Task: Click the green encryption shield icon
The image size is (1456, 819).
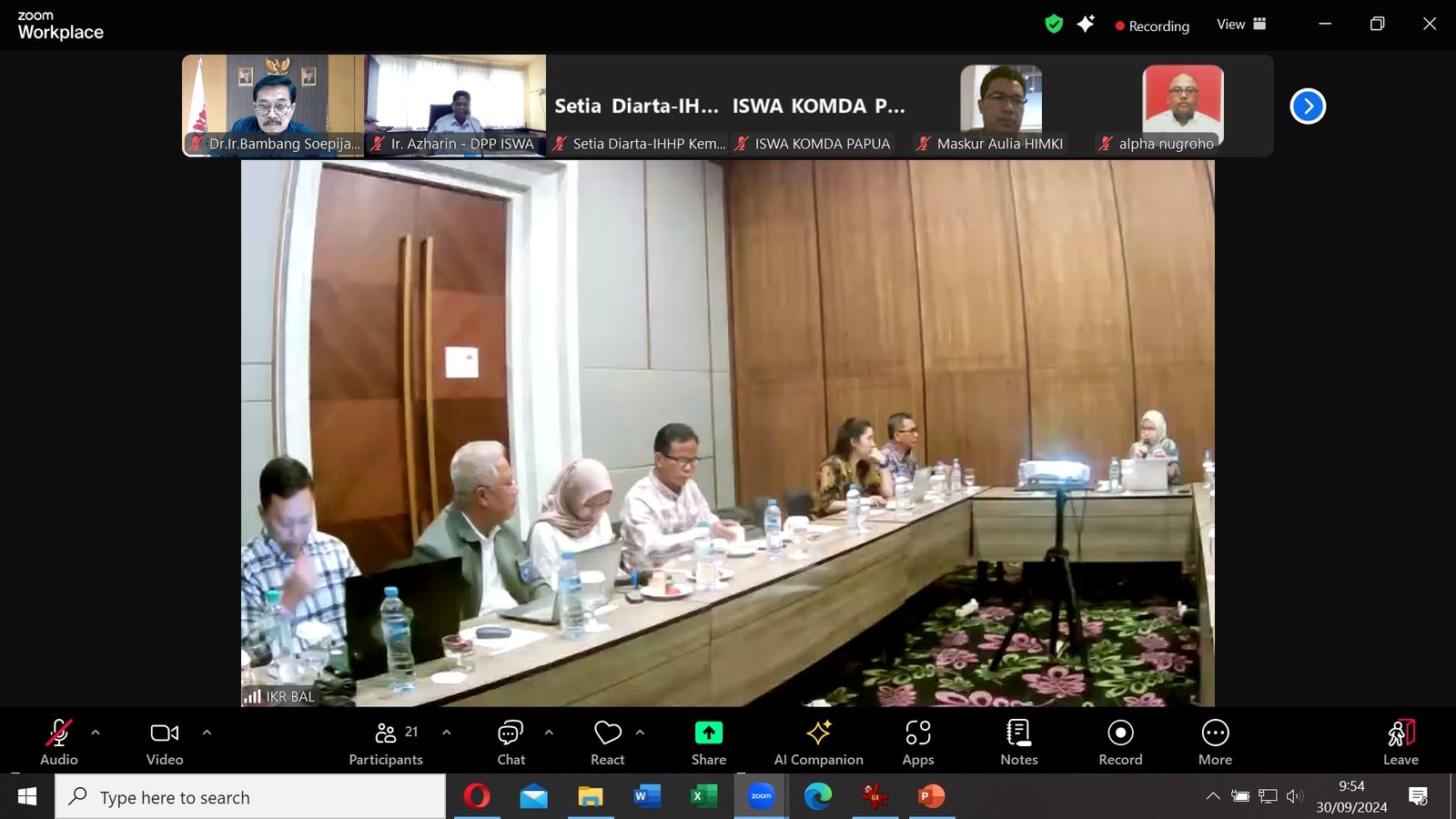Action: pyautogui.click(x=1054, y=25)
